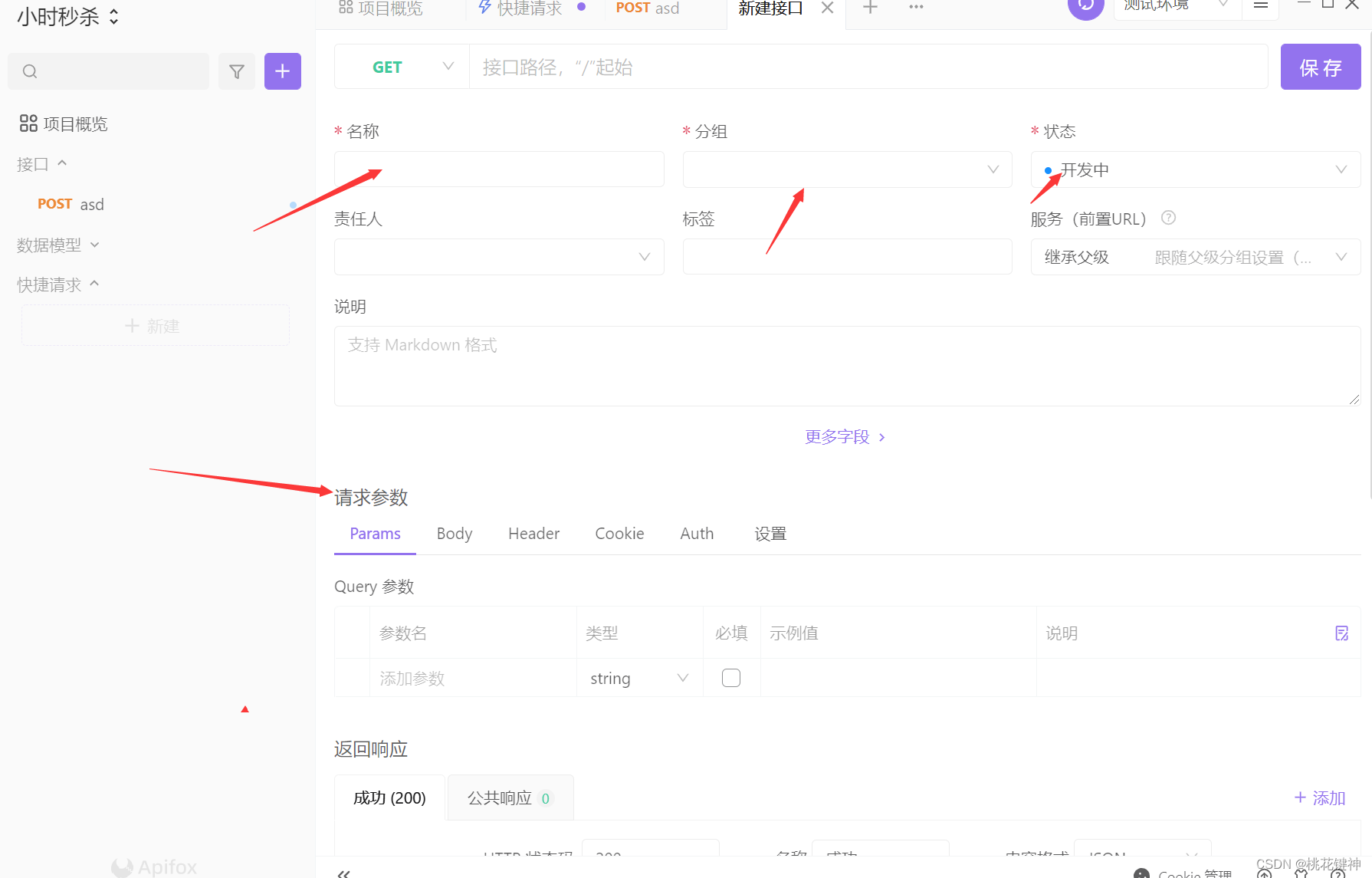This screenshot has height=878, width=1372.
Task: Select the 成功 (200) response tab
Action: click(x=389, y=798)
